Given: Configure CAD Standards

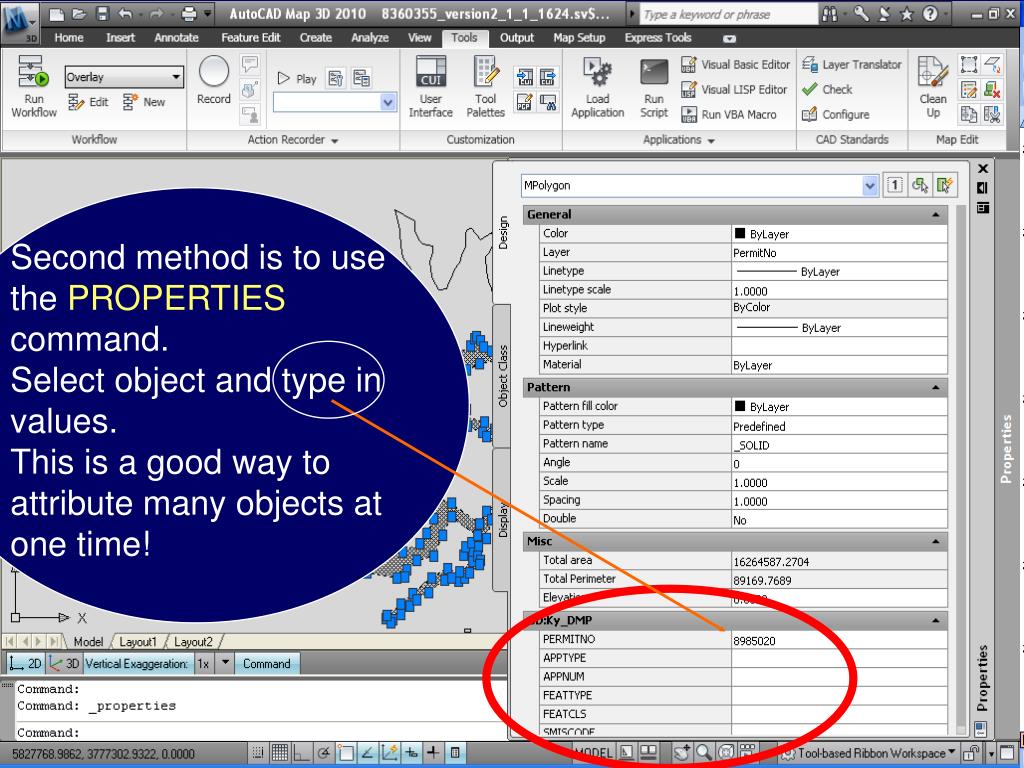Looking at the screenshot, I should [x=836, y=114].
